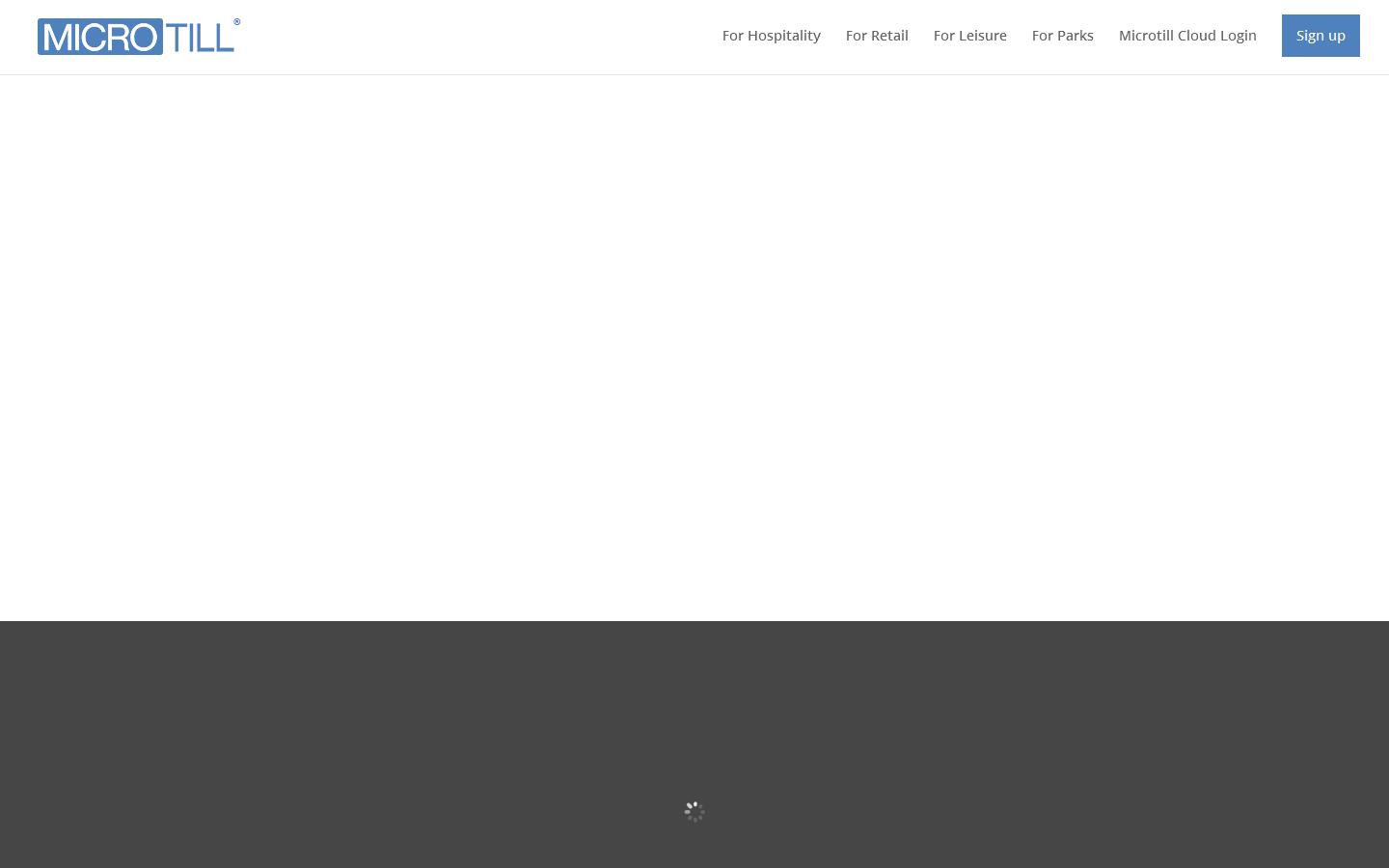Select For Parks in the navigation
The width and height of the screenshot is (1389, 868).
pyautogui.click(x=1062, y=36)
